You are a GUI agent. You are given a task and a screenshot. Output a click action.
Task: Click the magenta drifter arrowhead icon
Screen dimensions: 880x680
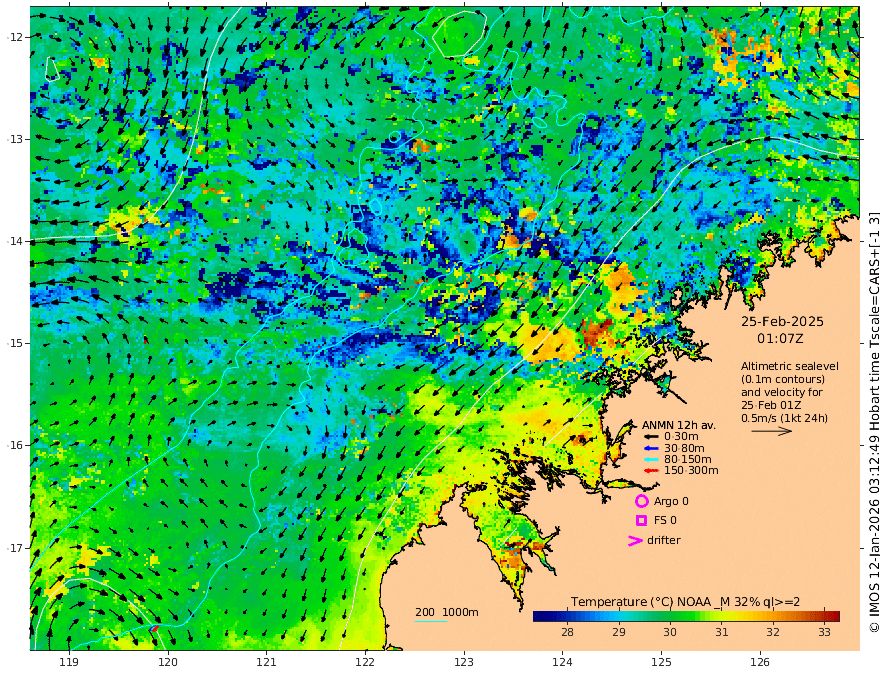pos(635,541)
